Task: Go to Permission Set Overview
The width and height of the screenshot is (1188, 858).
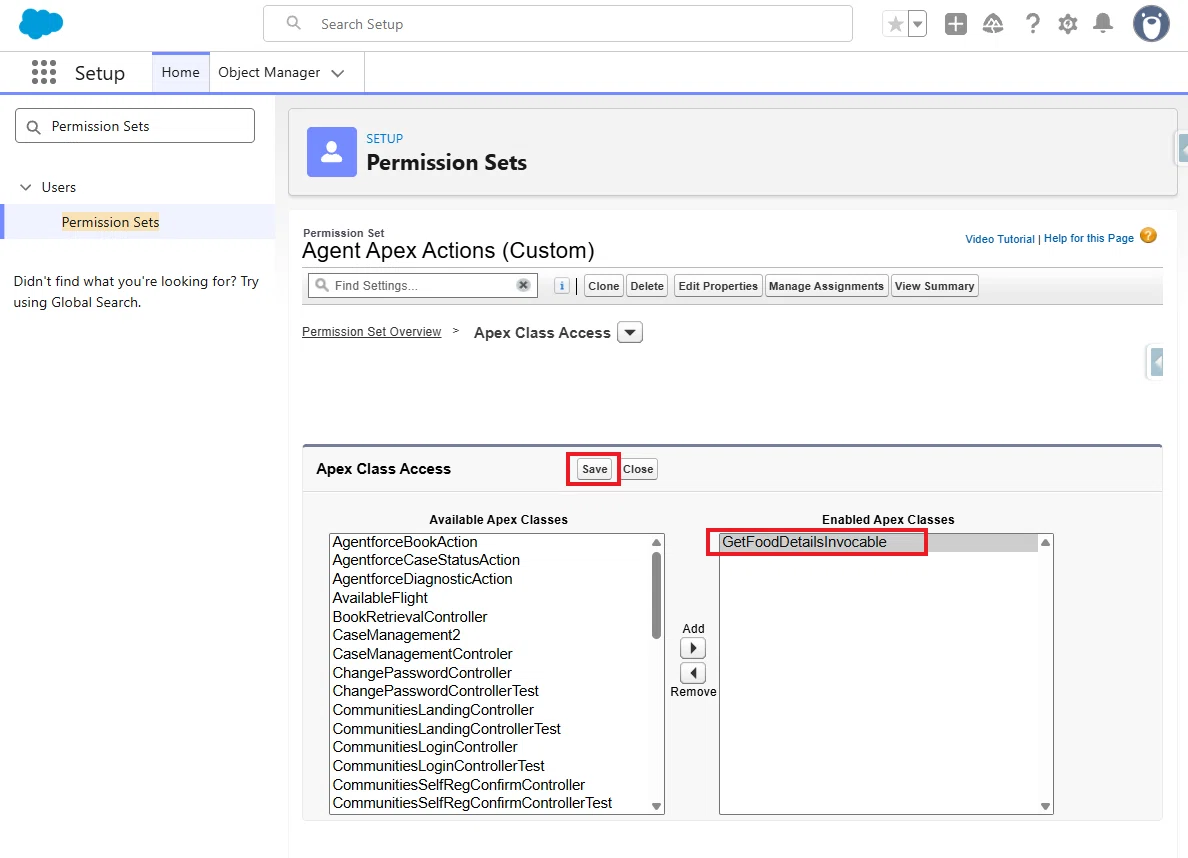Action: (x=371, y=332)
